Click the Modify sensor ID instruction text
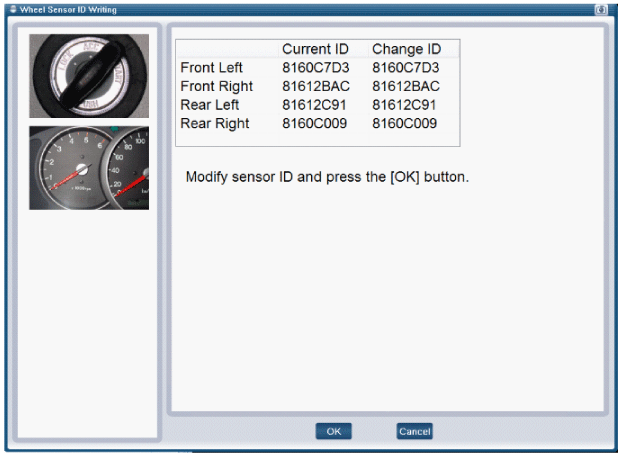 (x=327, y=177)
